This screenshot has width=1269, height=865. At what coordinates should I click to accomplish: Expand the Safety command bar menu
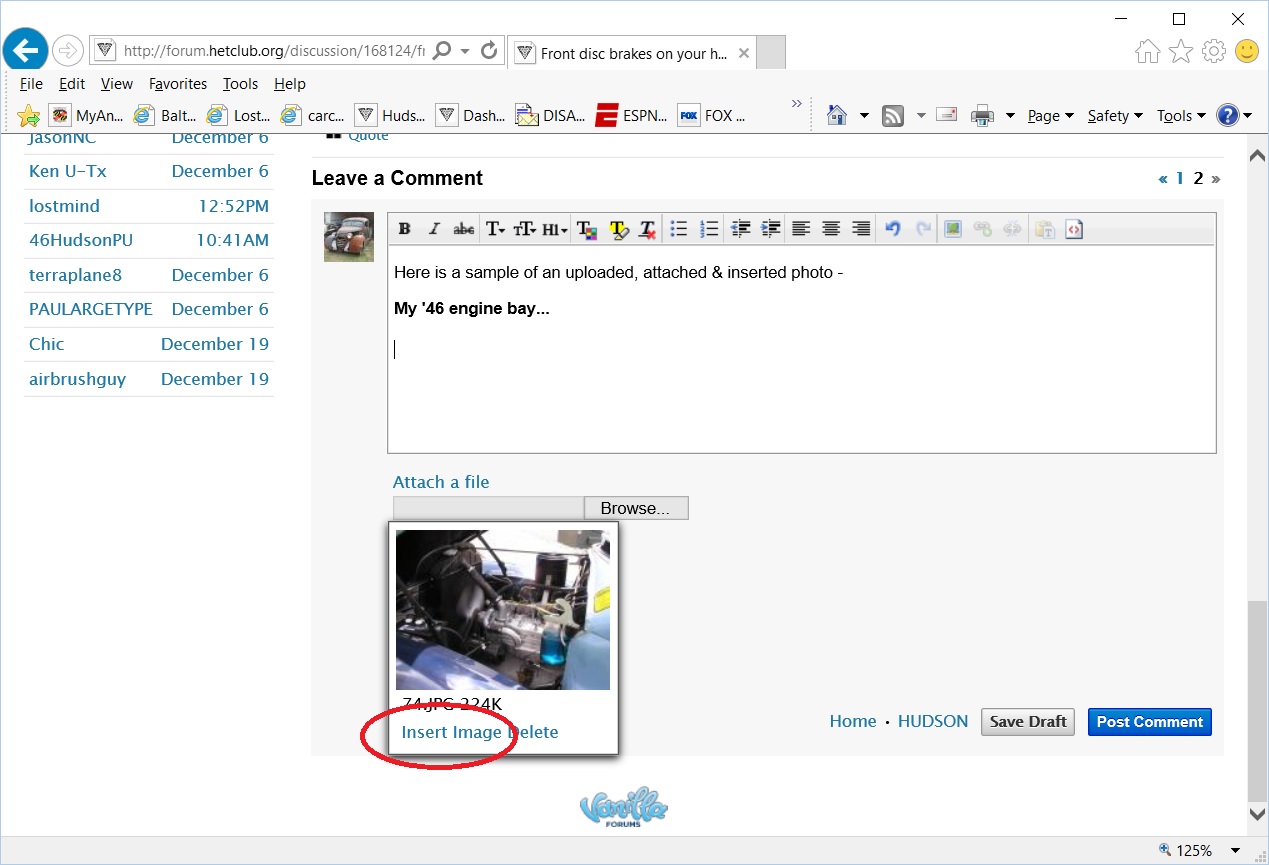pos(1114,116)
